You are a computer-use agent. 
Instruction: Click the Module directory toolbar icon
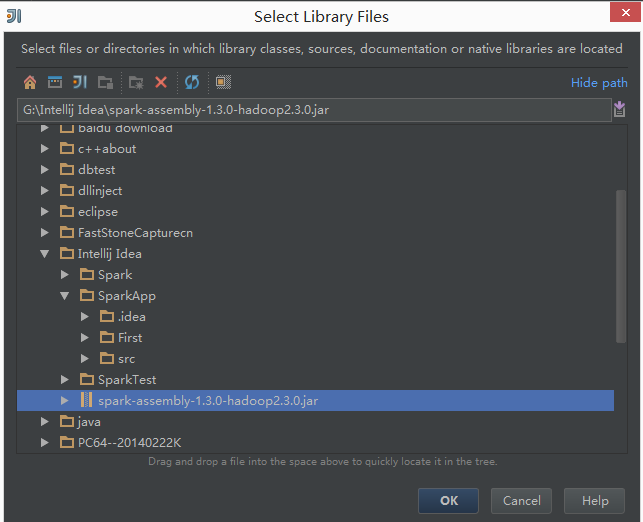click(105, 82)
